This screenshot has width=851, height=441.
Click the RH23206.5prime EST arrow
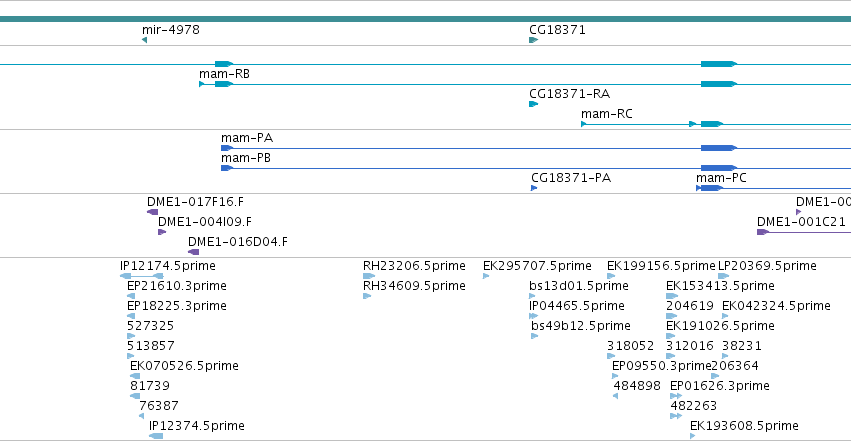(369, 276)
